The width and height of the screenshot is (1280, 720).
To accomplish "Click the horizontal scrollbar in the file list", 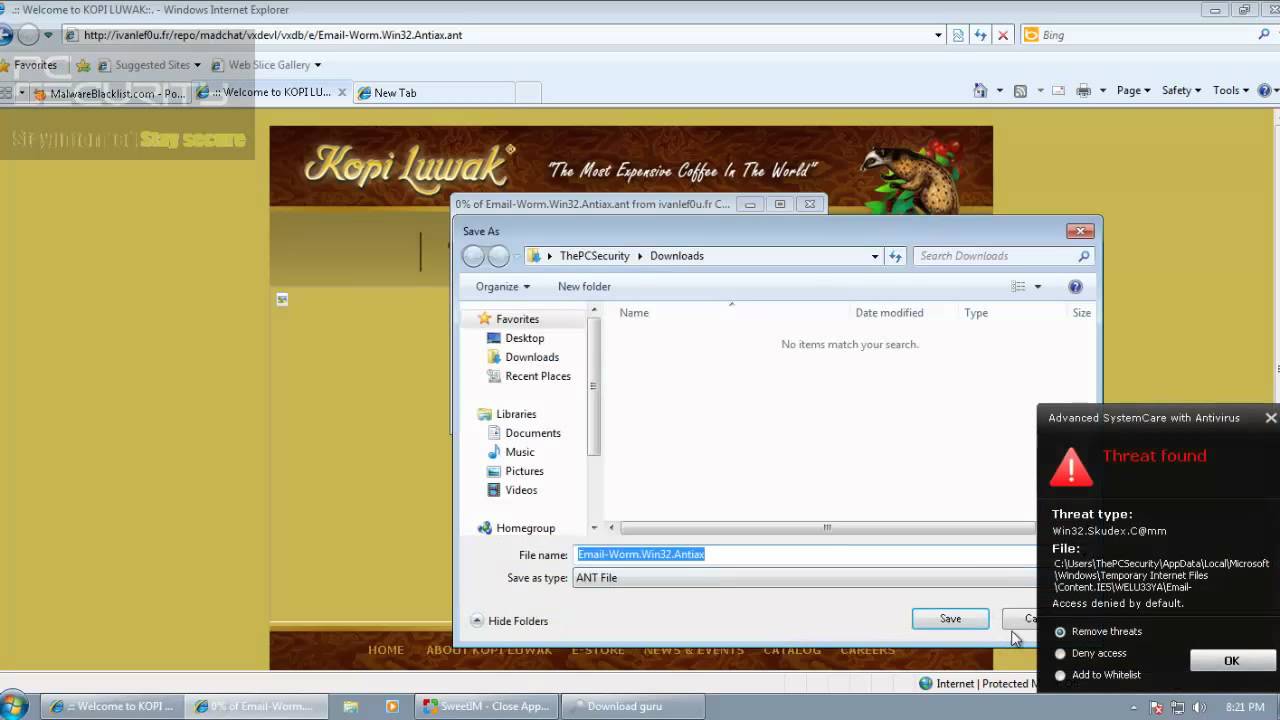I will pos(826,528).
